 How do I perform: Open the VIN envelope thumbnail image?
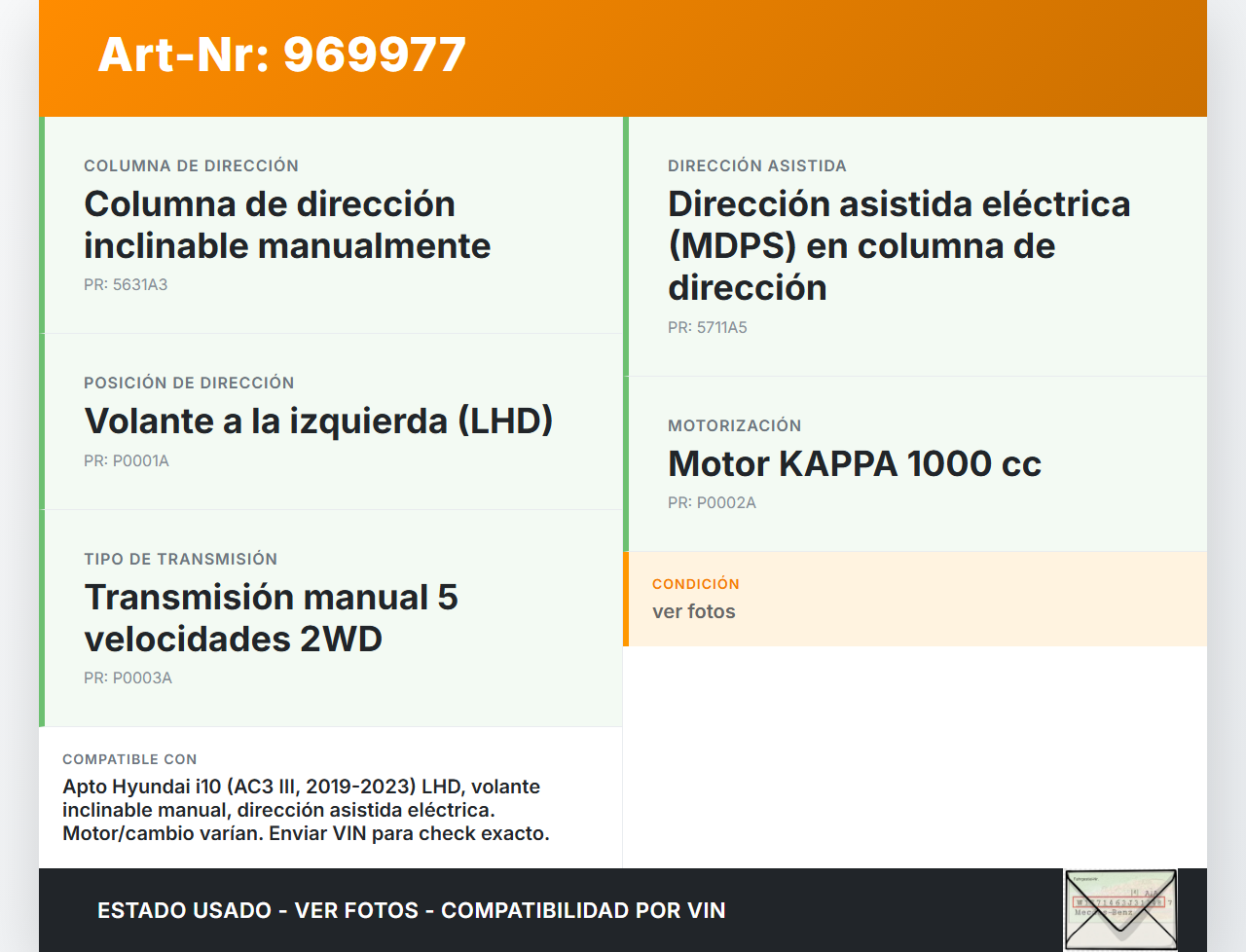coord(1119,908)
